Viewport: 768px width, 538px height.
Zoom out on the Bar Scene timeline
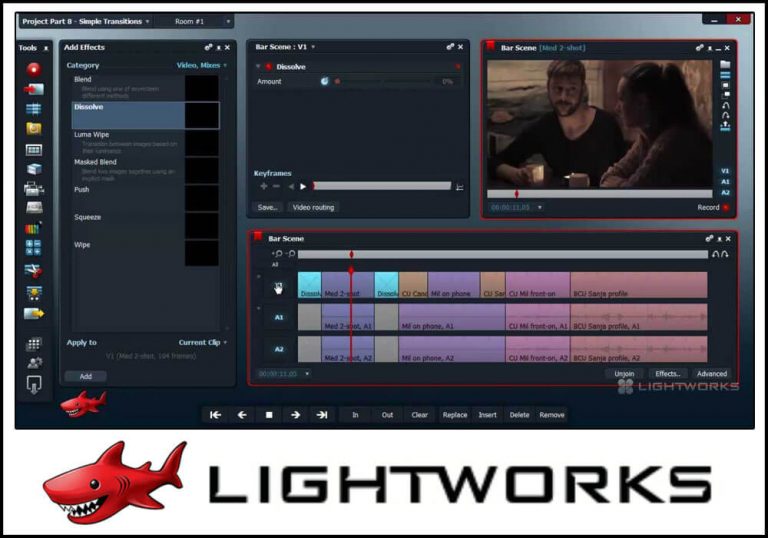pos(290,254)
